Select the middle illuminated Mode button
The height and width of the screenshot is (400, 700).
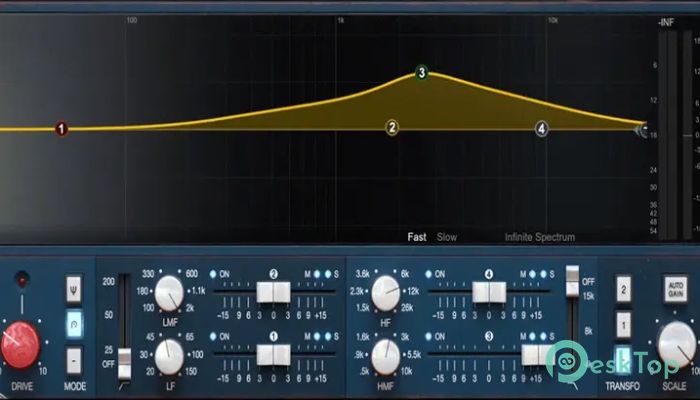click(74, 322)
